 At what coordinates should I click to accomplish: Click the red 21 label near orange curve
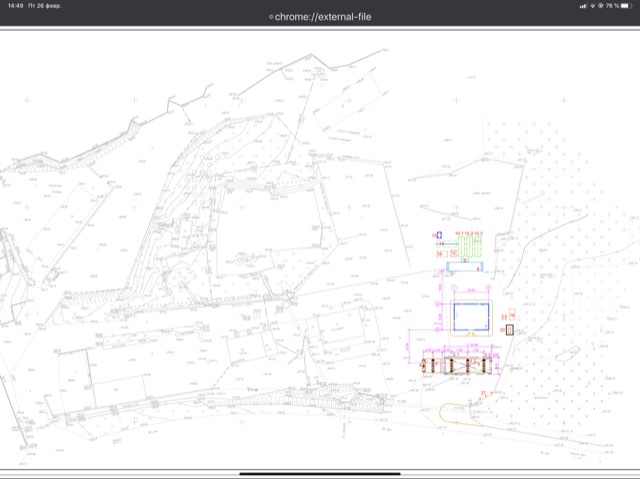tap(485, 390)
